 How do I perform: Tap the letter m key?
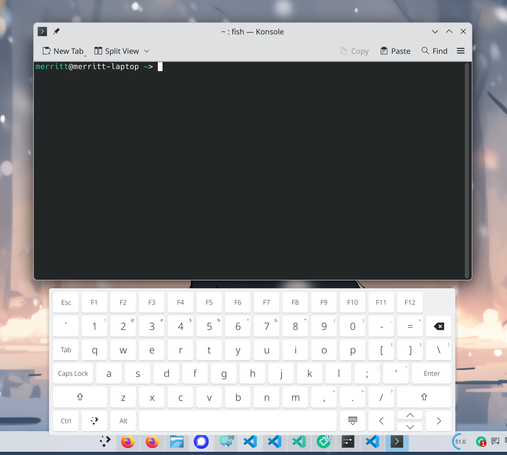(295, 397)
